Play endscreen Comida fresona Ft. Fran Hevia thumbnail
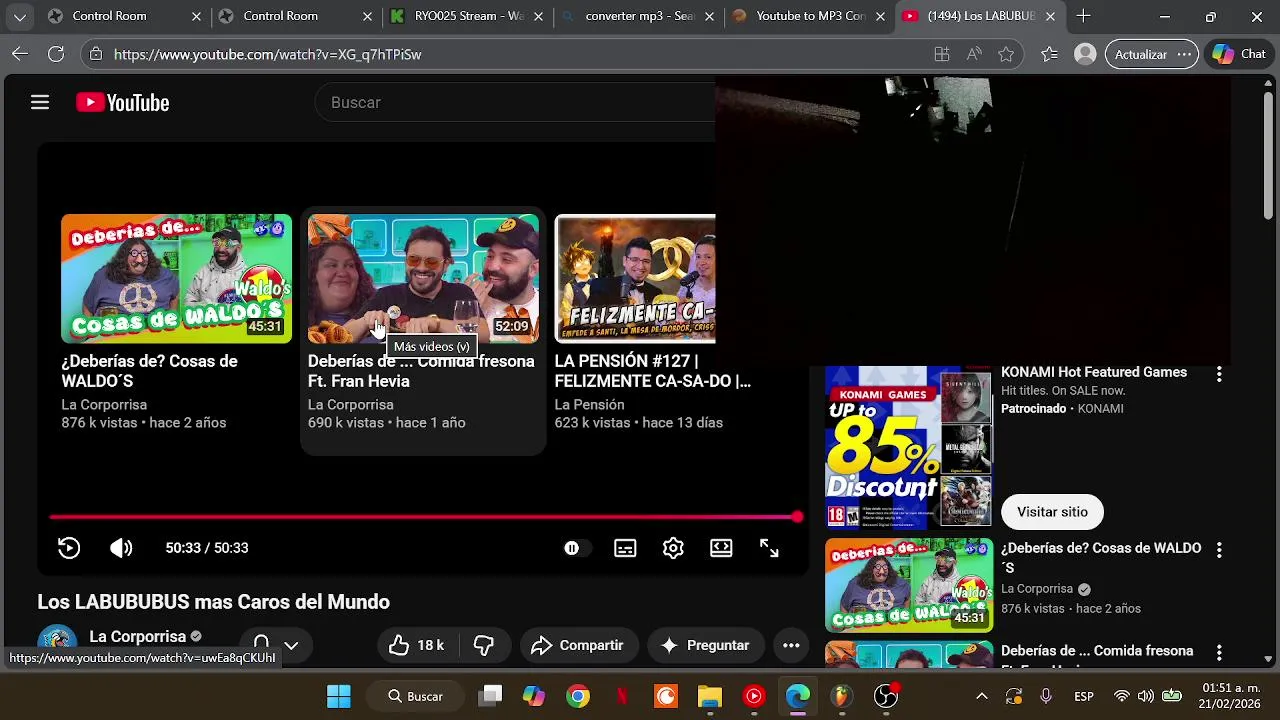1280x720 pixels. [423, 278]
